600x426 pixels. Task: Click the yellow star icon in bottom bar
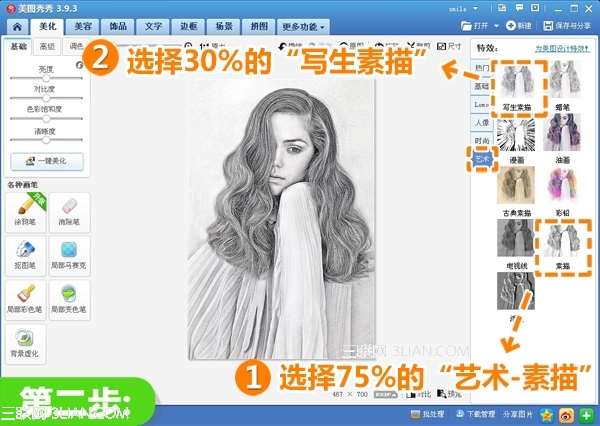[x=546, y=415]
